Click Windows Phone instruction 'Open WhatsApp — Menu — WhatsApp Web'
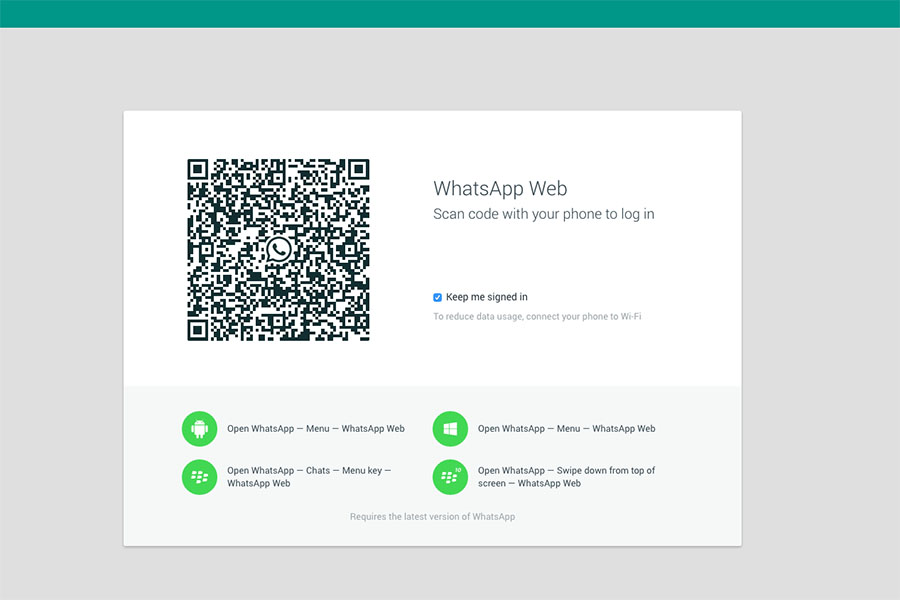The width and height of the screenshot is (900, 600). pos(567,428)
